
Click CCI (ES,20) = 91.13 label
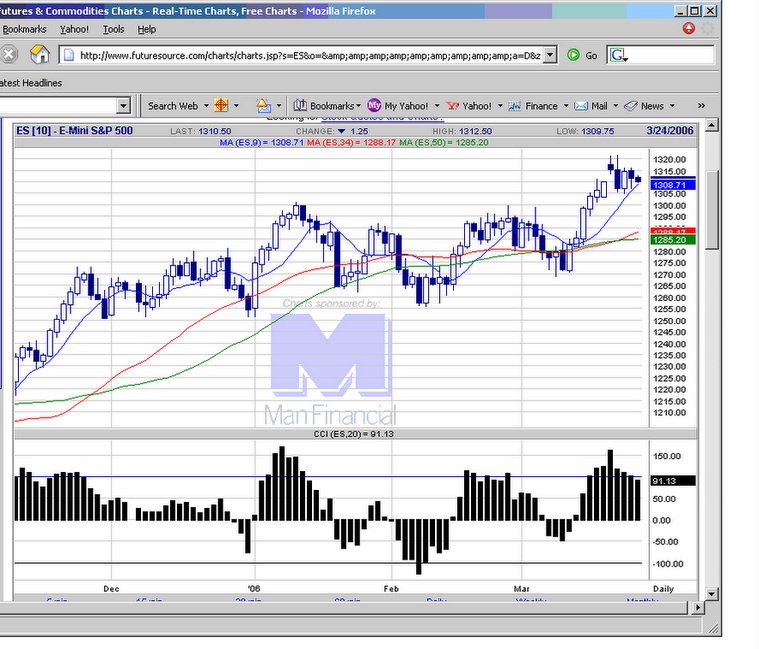(x=353, y=434)
